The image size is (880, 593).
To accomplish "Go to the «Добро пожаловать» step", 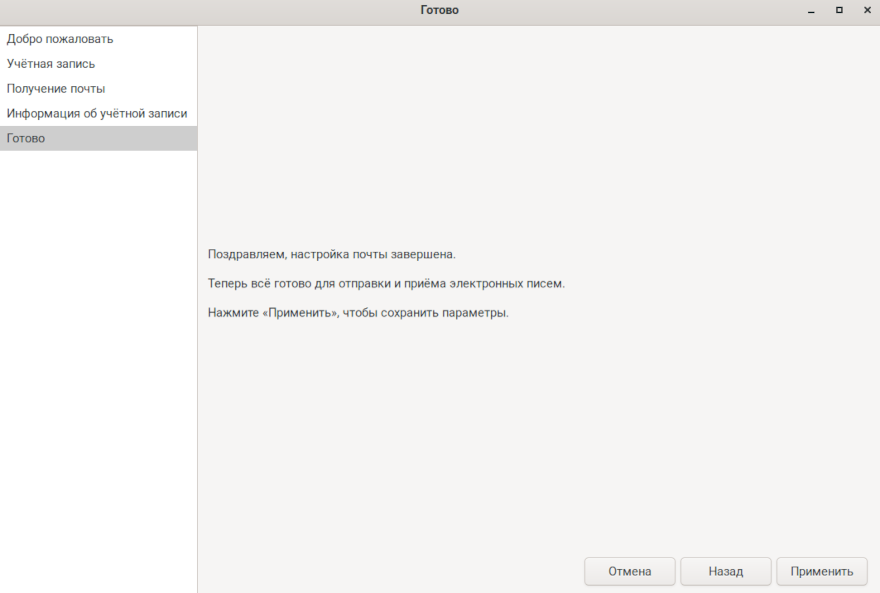I will [60, 39].
